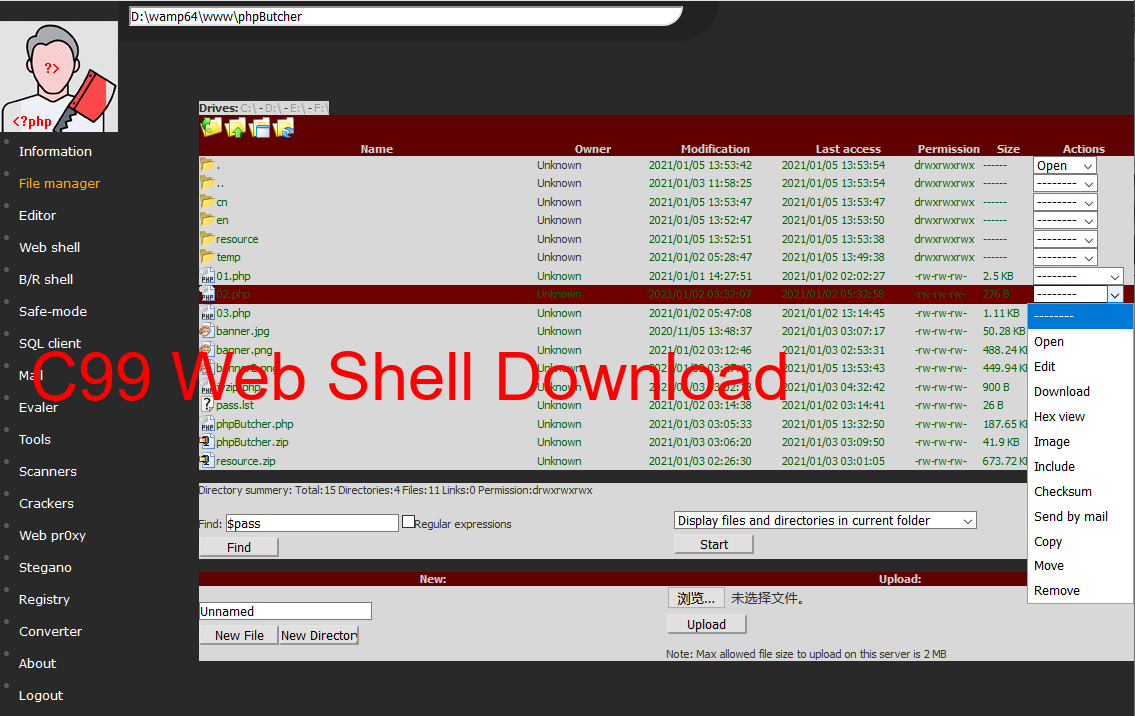Click the folder icon of the '..' row
This screenshot has width=1135, height=716.
(x=208, y=182)
